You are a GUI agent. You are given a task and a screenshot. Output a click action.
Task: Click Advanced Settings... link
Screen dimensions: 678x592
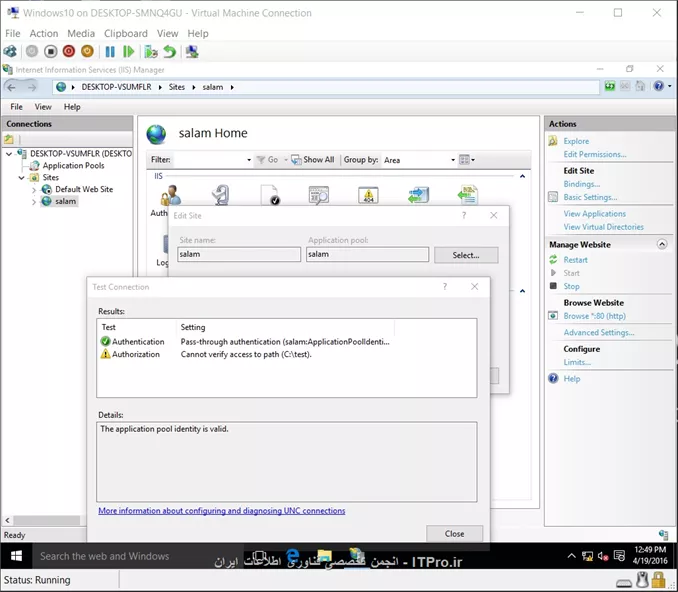click(x=599, y=333)
